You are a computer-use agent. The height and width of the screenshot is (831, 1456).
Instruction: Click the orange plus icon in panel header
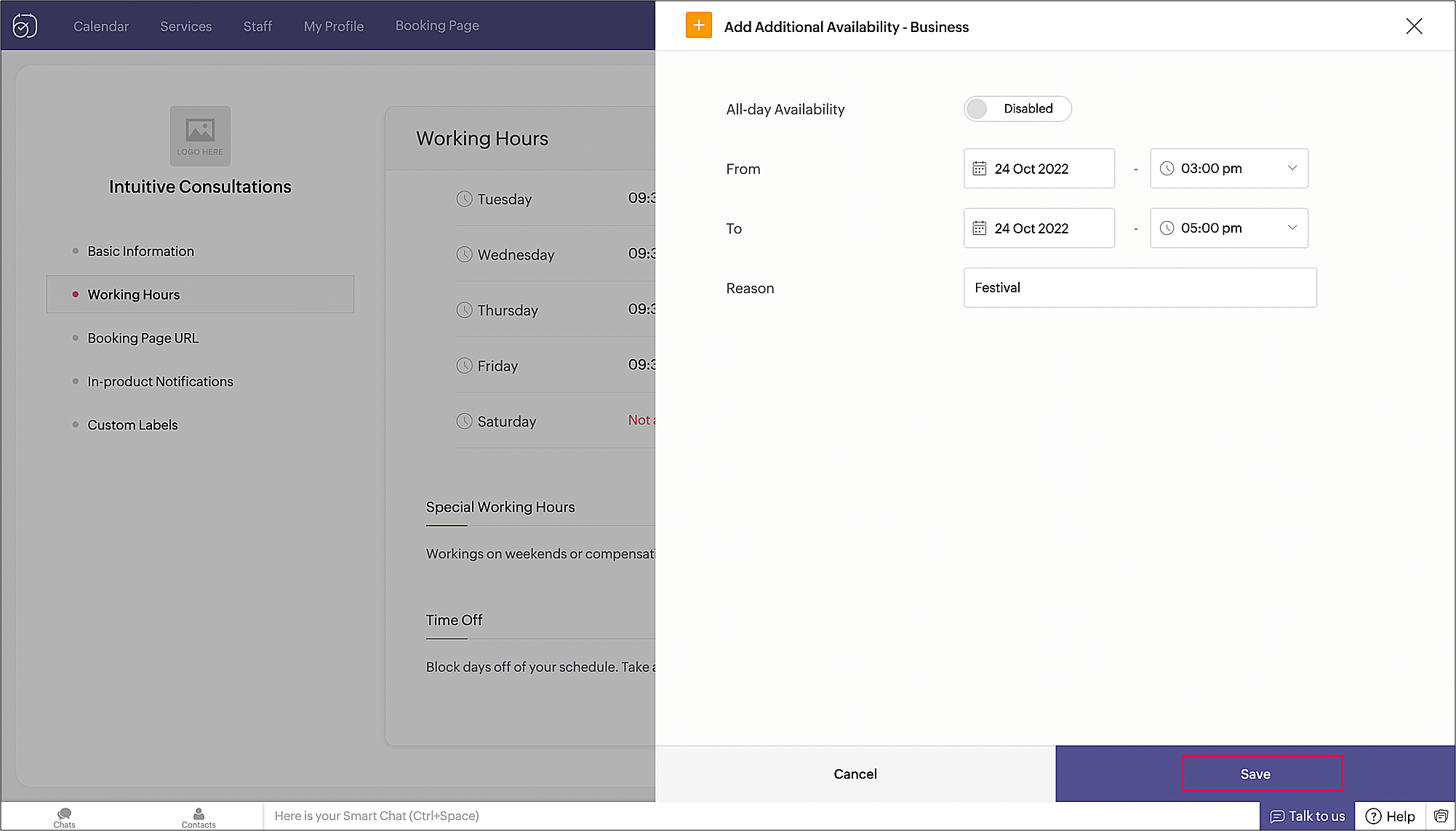point(698,26)
